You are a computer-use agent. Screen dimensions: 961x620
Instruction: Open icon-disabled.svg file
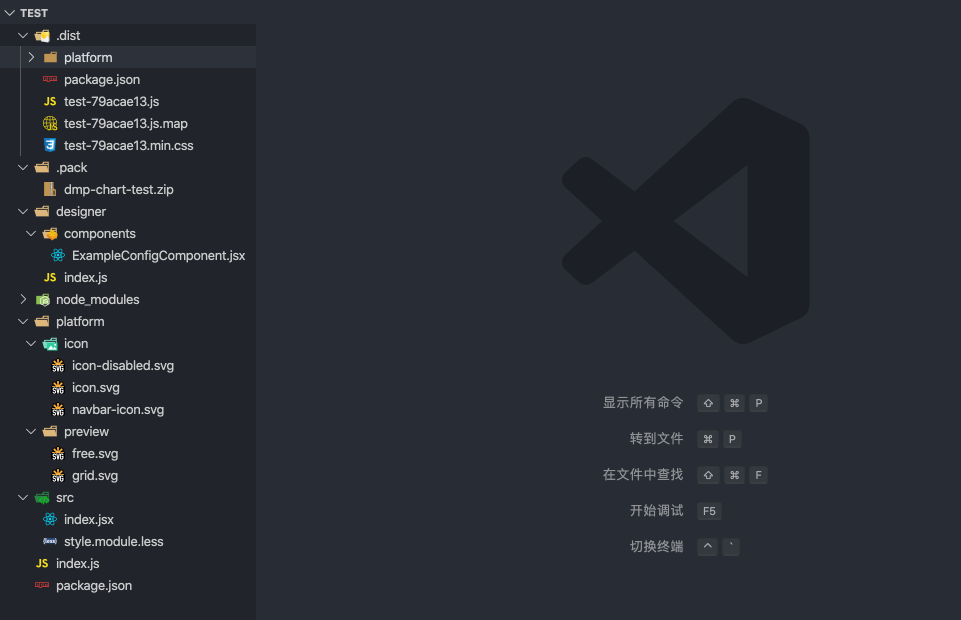click(123, 366)
